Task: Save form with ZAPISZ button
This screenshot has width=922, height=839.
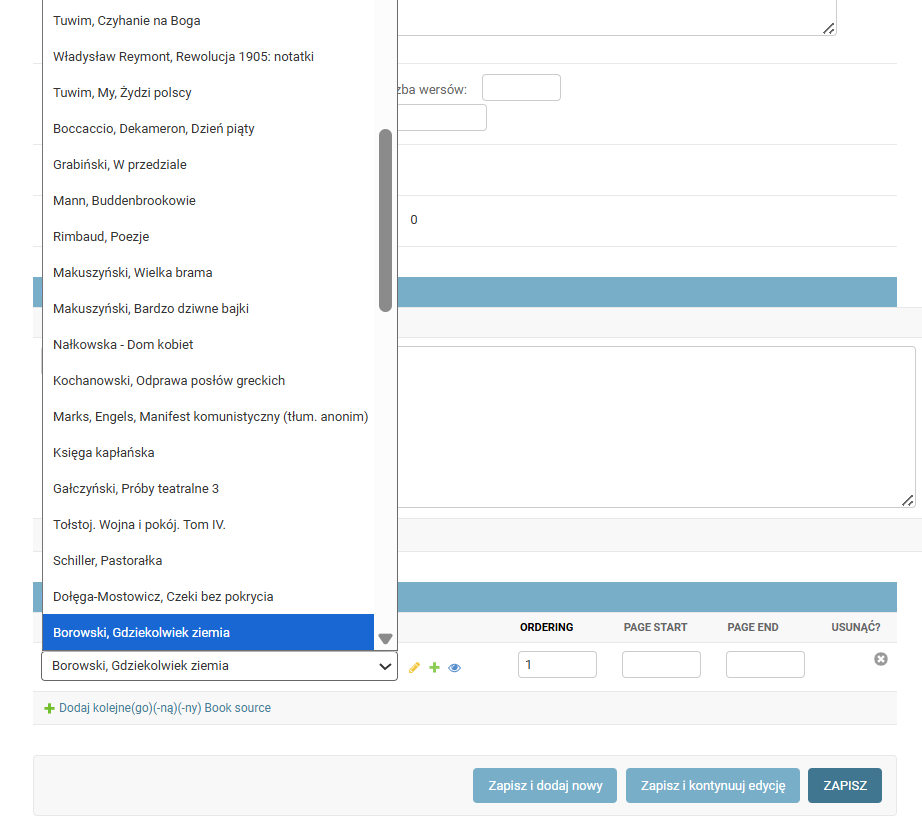Action: 845,785
